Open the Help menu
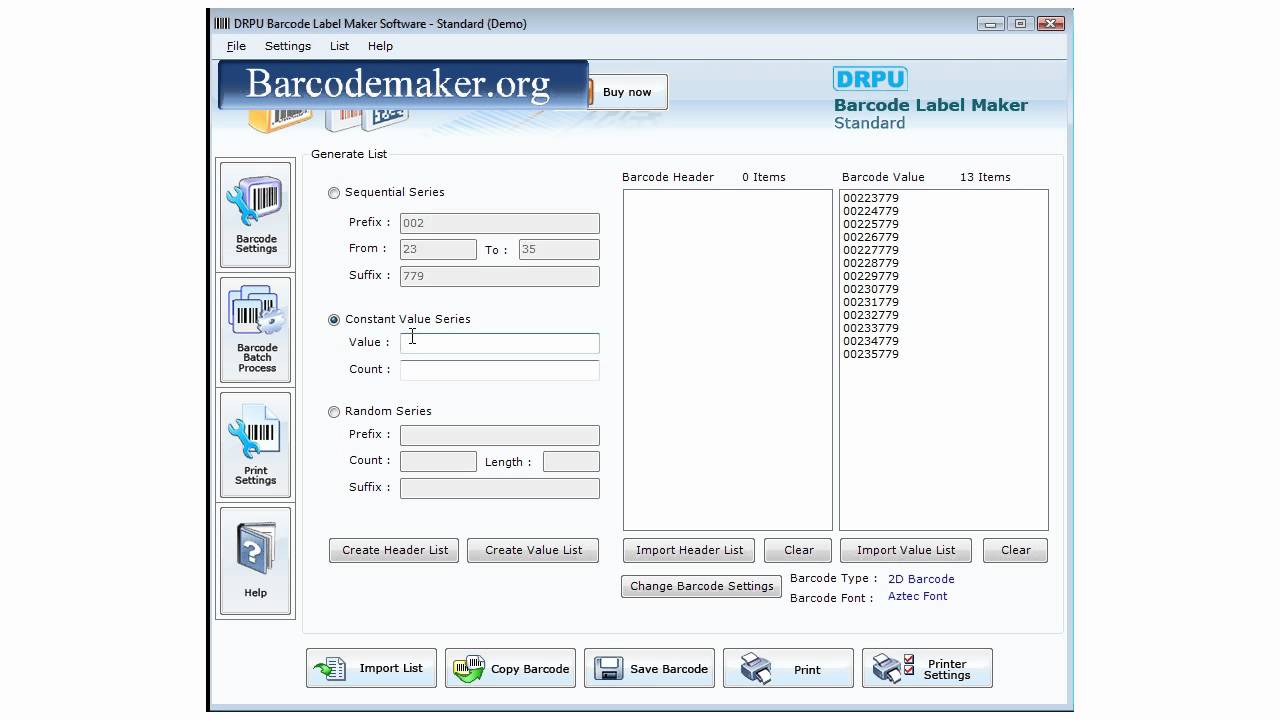Screen dimensions: 1280x720 pos(380,46)
